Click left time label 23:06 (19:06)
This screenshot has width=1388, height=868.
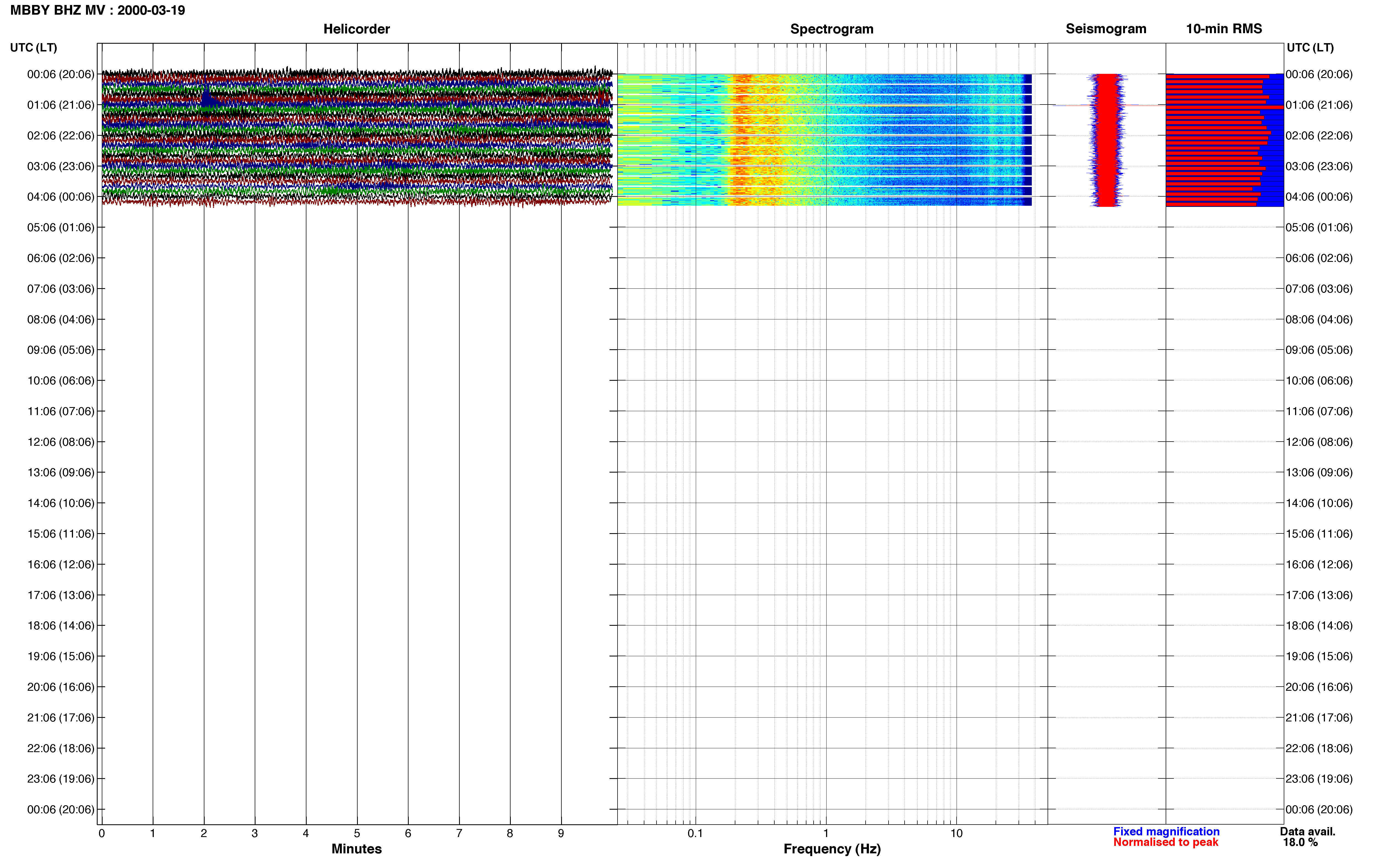(60, 779)
